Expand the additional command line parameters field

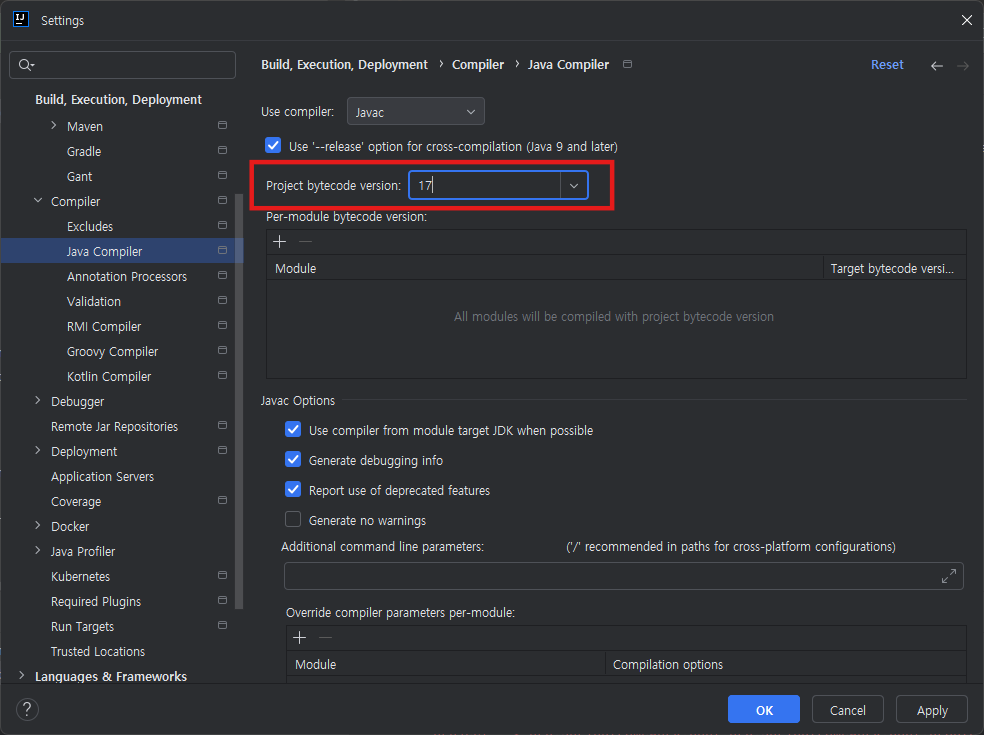(x=949, y=576)
